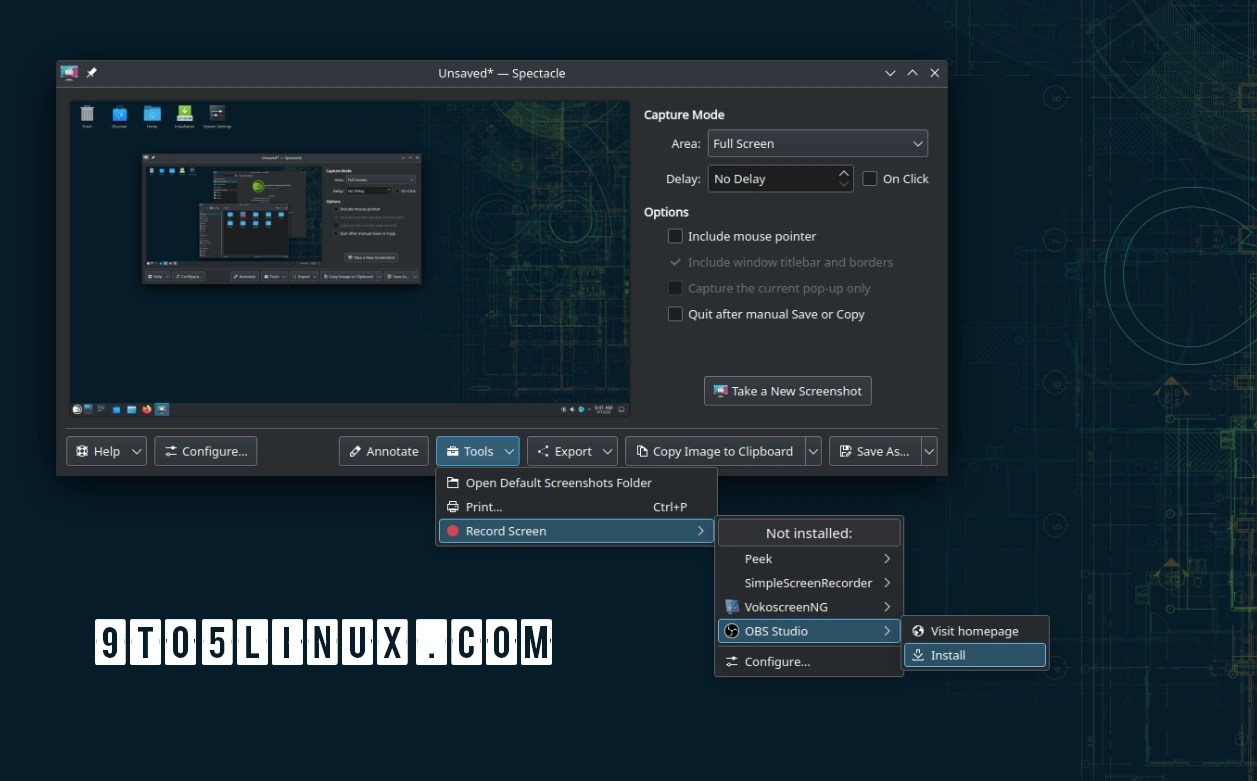The height and width of the screenshot is (781, 1257).
Task: Click the globe icon beside Visit homepage
Action: 918,631
